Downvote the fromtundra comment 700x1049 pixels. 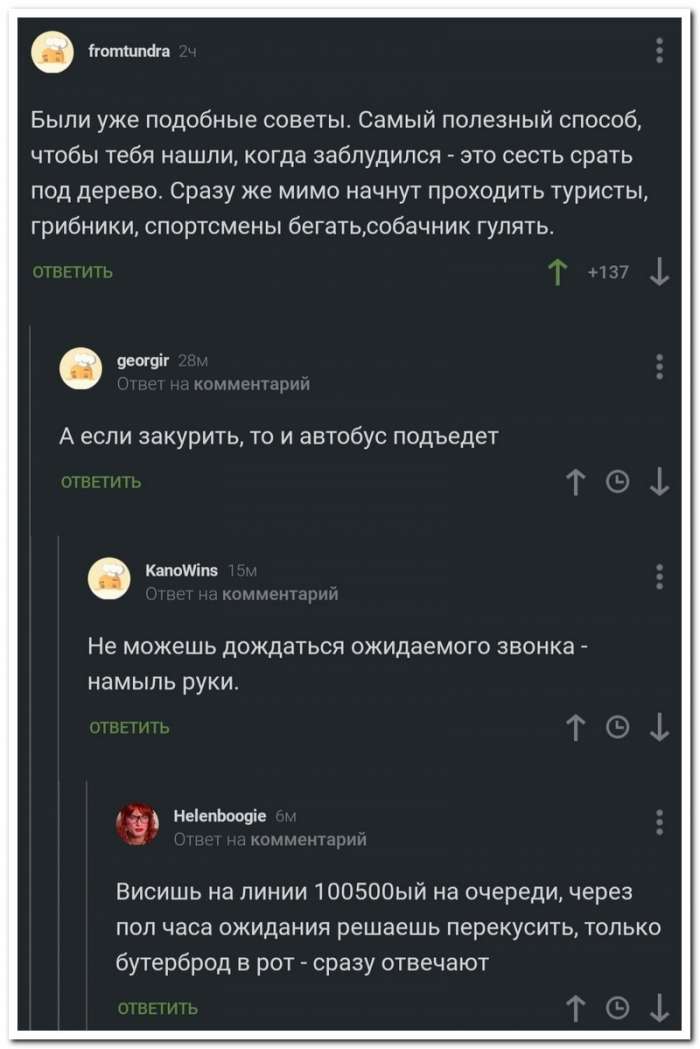pyautogui.click(x=659, y=272)
